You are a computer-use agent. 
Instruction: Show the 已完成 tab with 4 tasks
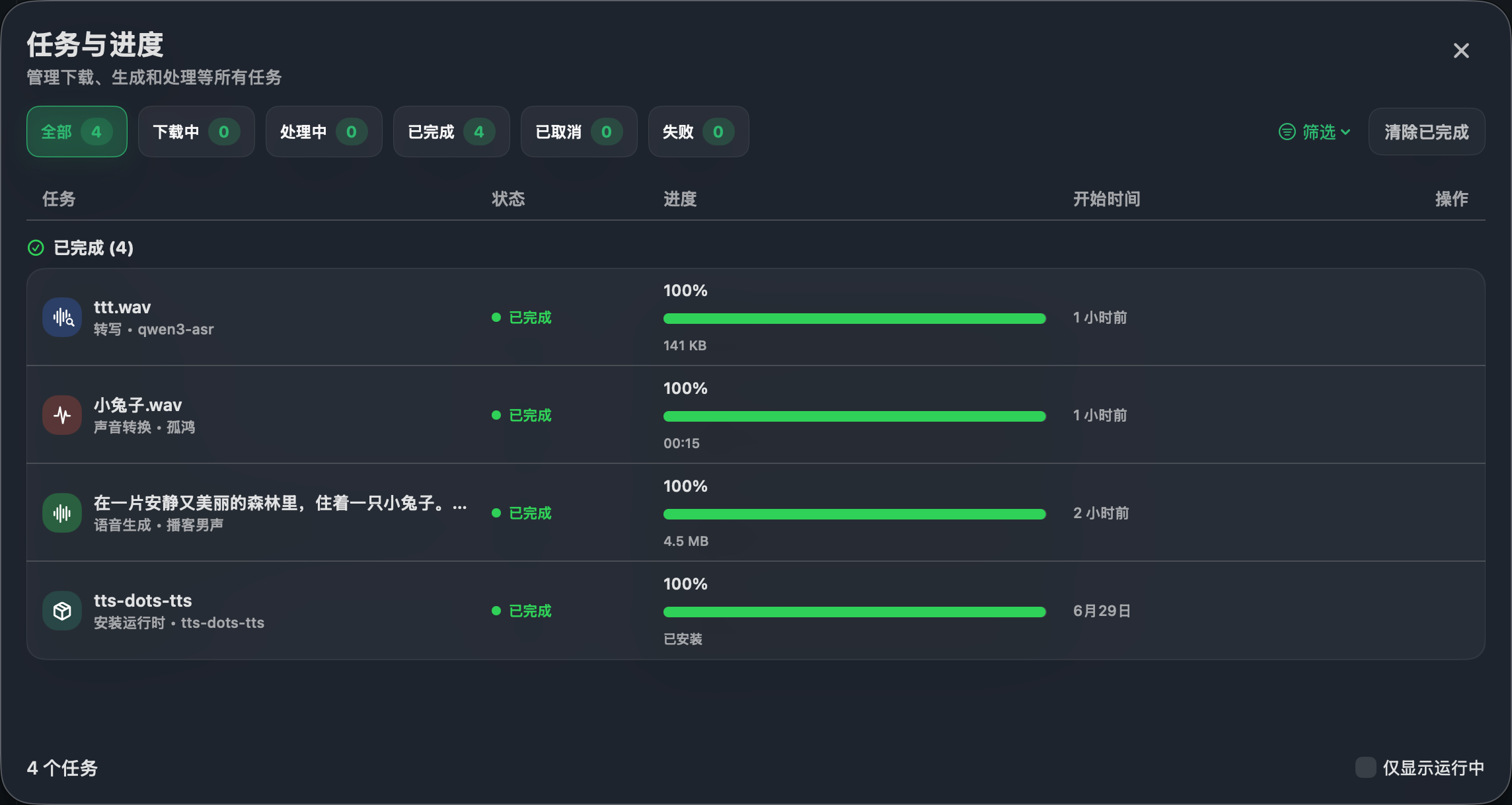(451, 132)
